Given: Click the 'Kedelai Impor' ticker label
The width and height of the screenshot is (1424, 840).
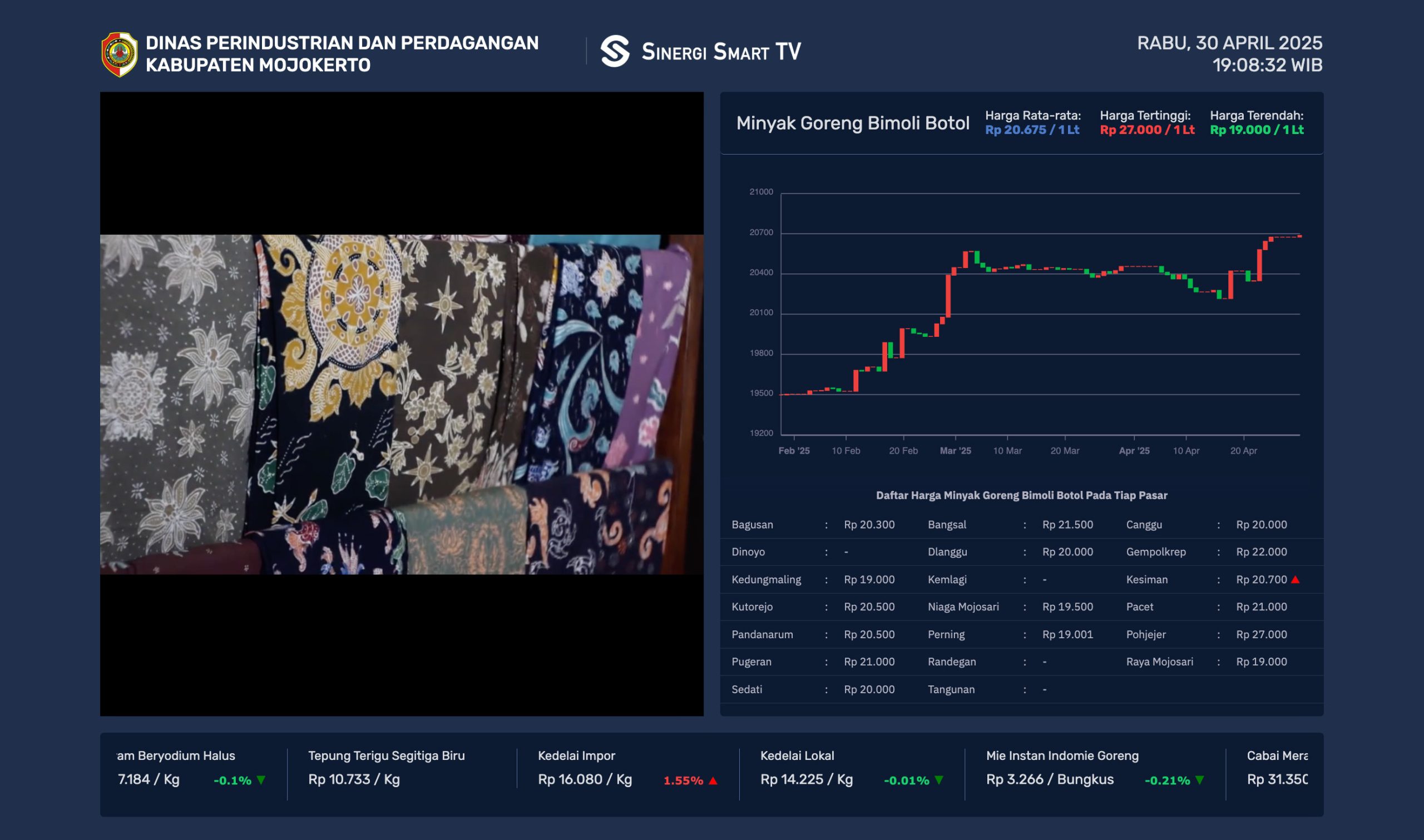Looking at the screenshot, I should [x=576, y=755].
